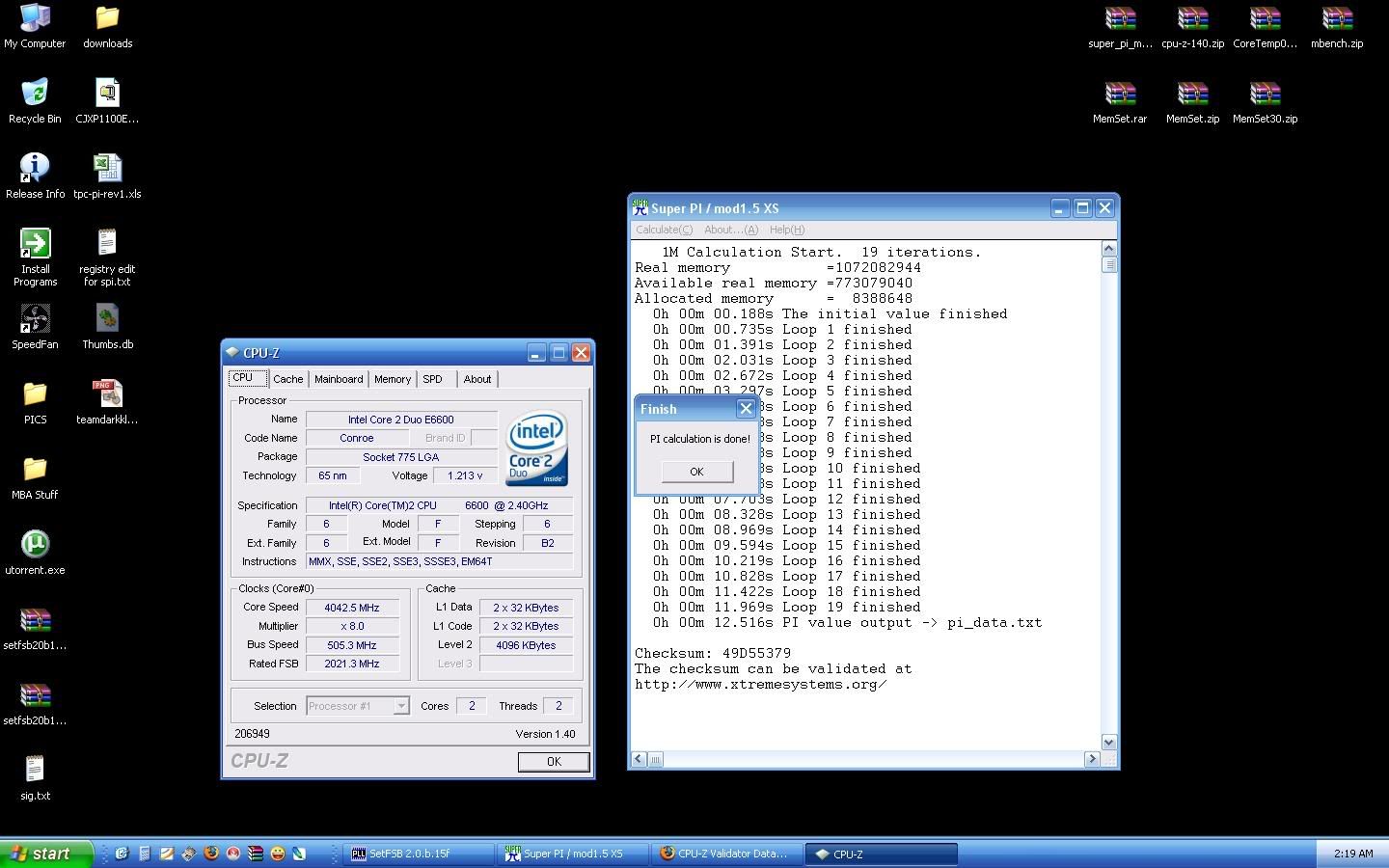Click the OK button in CPU-Z
Screen dimensions: 1389x868
click(x=554, y=762)
